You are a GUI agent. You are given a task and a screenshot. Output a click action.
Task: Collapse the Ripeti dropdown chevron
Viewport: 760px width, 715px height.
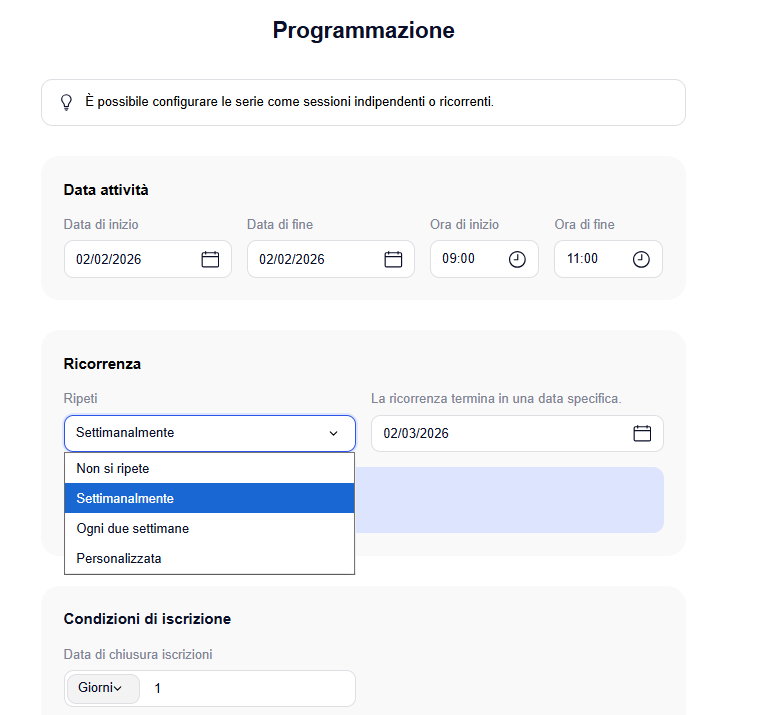pos(334,433)
